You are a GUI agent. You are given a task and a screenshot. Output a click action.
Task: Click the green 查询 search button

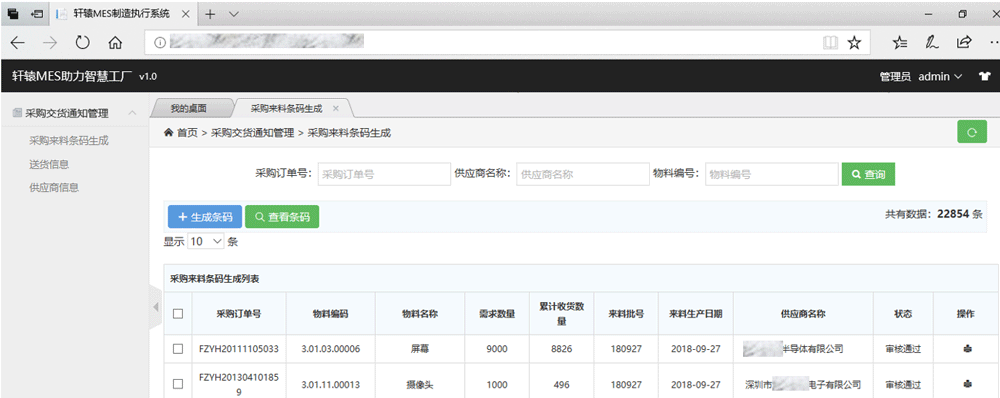coord(868,174)
